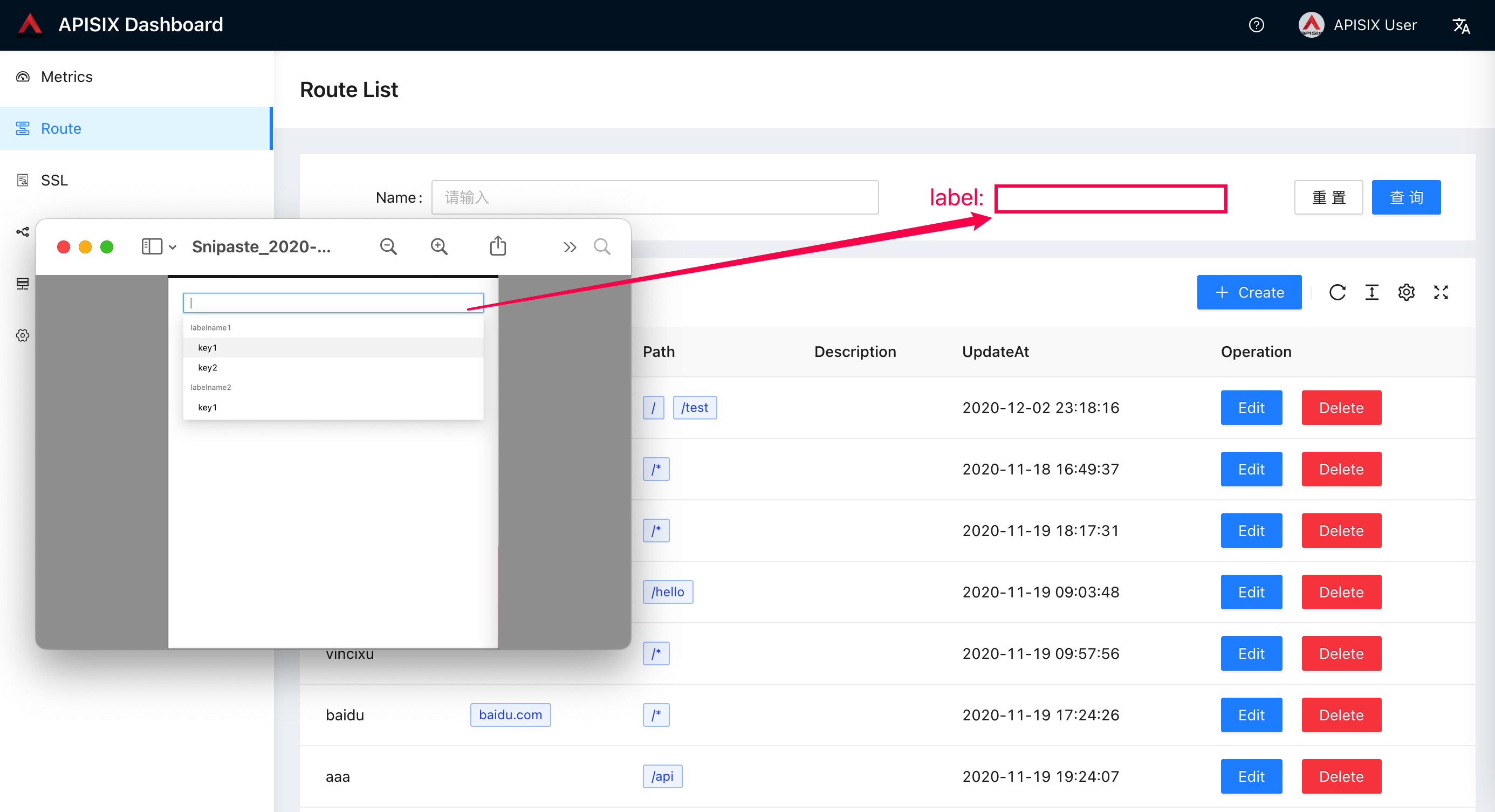The width and height of the screenshot is (1495, 812).
Task: Focus the Name search input field
Action: pos(654,197)
